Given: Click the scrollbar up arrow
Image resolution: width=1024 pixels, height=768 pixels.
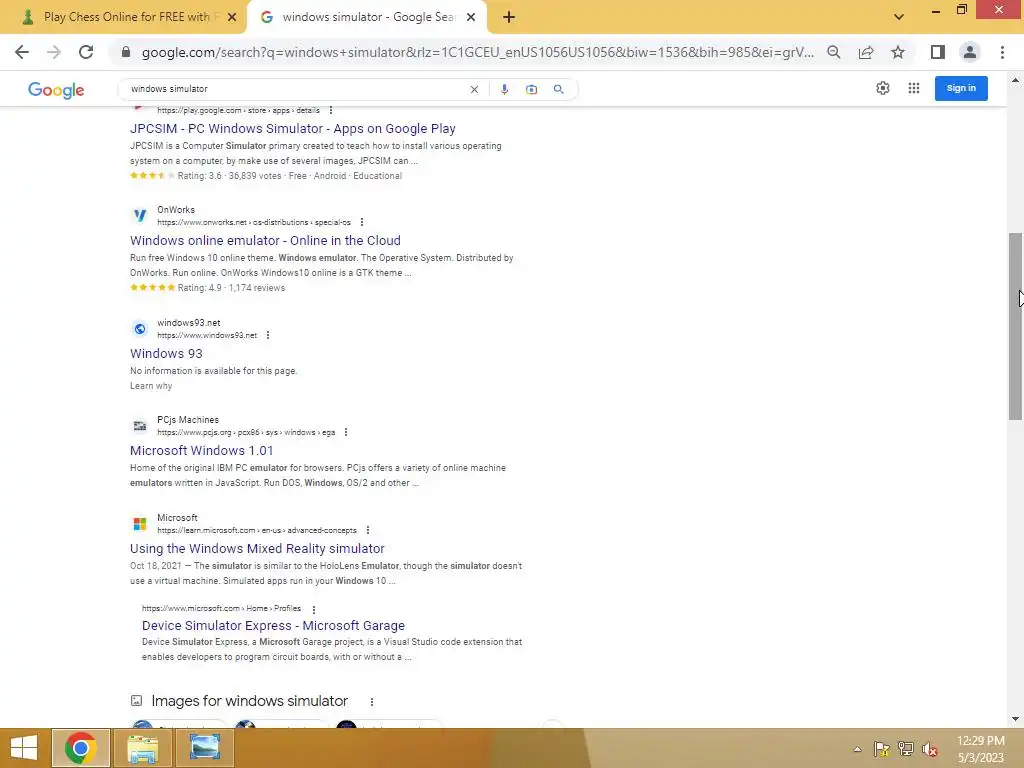Looking at the screenshot, I should (1015, 80).
